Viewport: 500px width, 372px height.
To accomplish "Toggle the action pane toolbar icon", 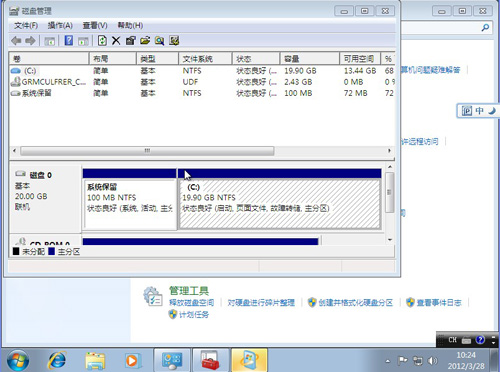I will 83,41.
